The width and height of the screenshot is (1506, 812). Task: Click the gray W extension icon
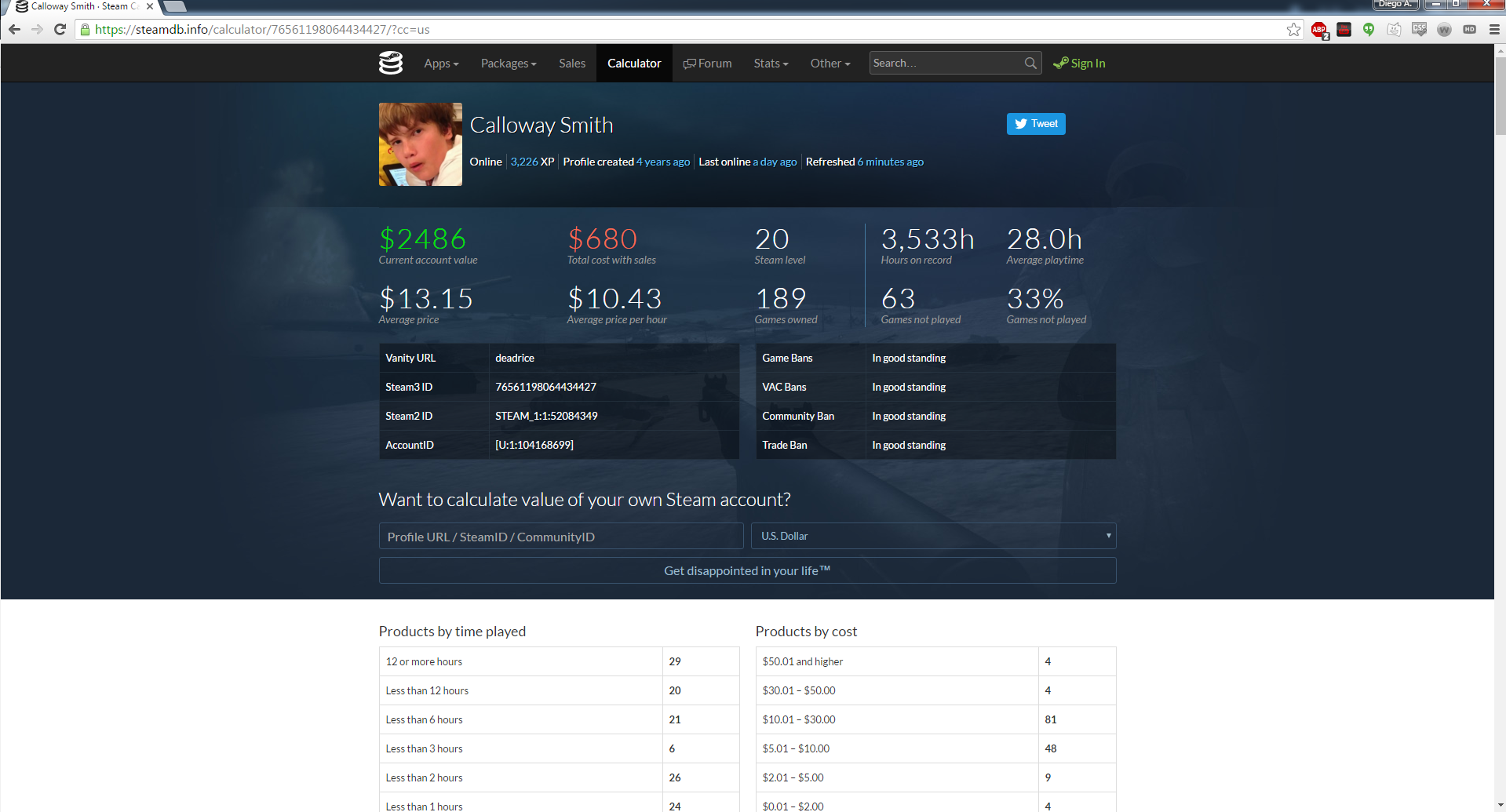1444,30
